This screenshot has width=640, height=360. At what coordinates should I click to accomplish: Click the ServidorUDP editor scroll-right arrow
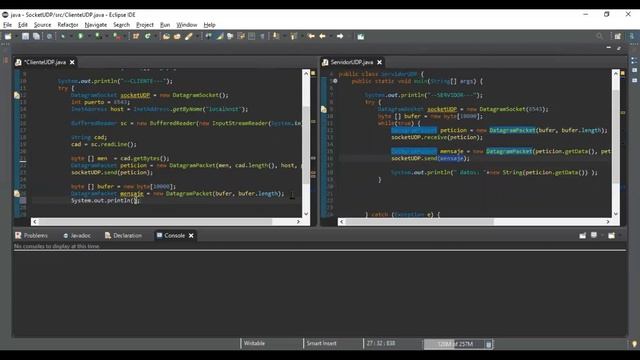tap(608, 222)
